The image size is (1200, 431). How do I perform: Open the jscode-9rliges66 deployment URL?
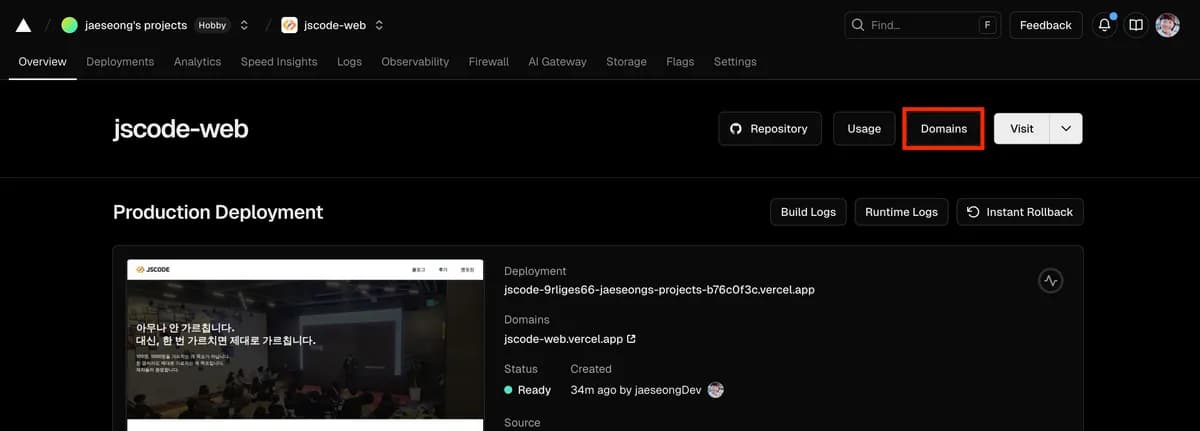pyautogui.click(x=659, y=290)
